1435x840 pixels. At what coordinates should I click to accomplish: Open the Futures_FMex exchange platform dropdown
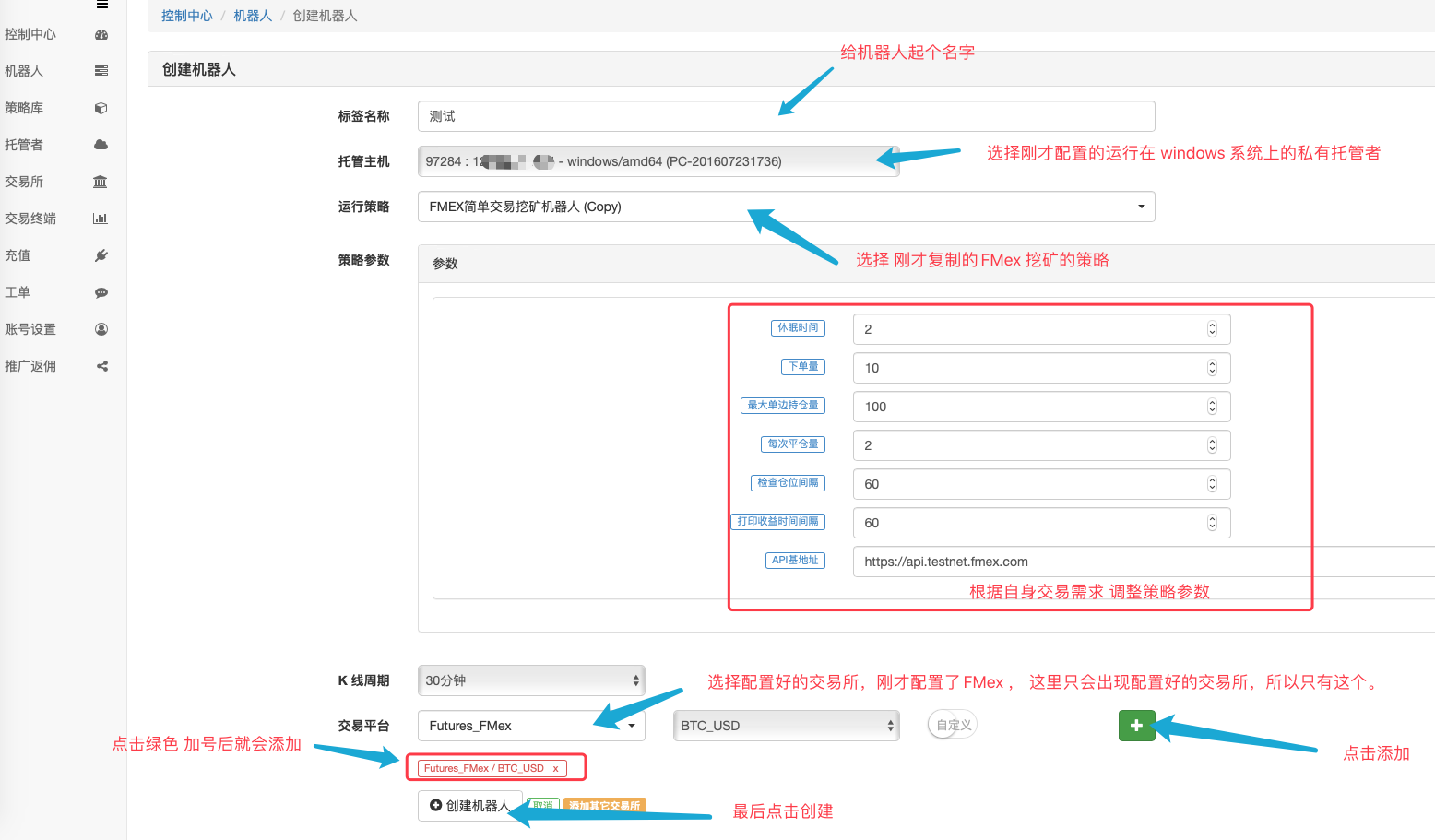(x=531, y=726)
